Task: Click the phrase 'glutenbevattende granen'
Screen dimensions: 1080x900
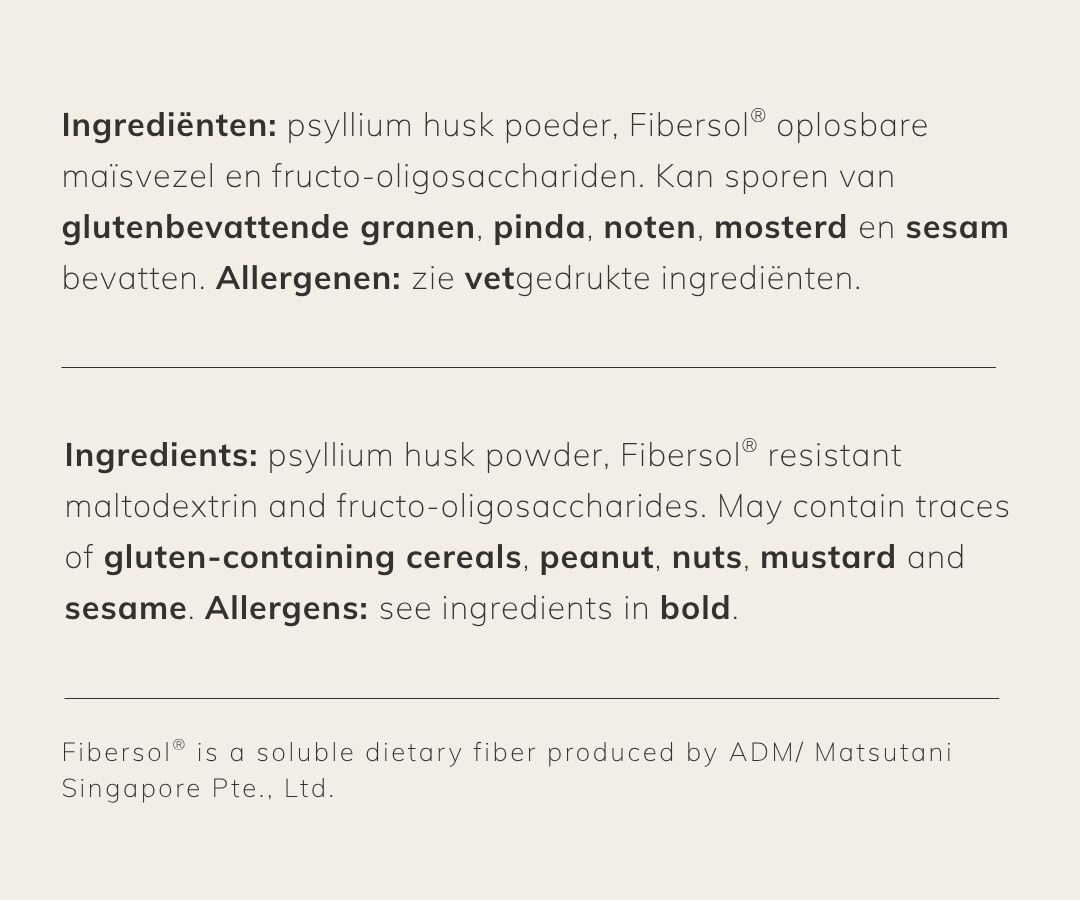Action: pos(268,228)
